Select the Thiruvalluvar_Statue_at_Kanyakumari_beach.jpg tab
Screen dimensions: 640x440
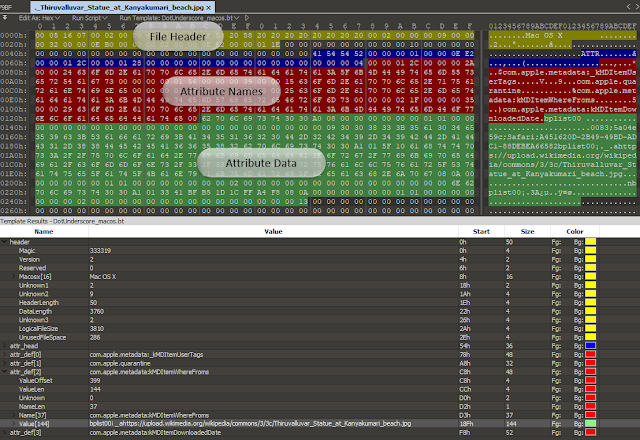pyautogui.click(x=120, y=7)
